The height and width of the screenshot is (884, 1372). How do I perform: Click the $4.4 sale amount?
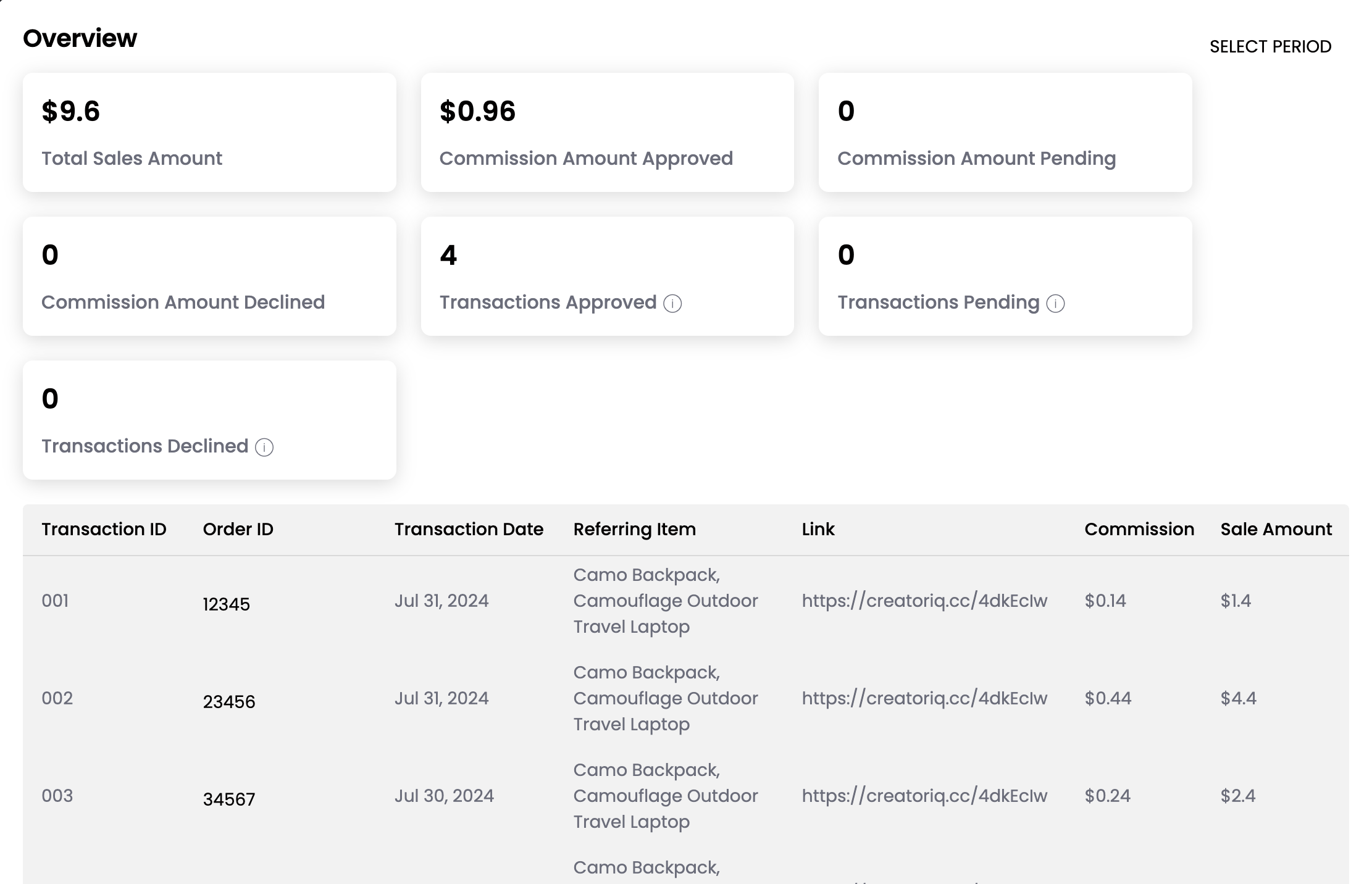point(1239,698)
